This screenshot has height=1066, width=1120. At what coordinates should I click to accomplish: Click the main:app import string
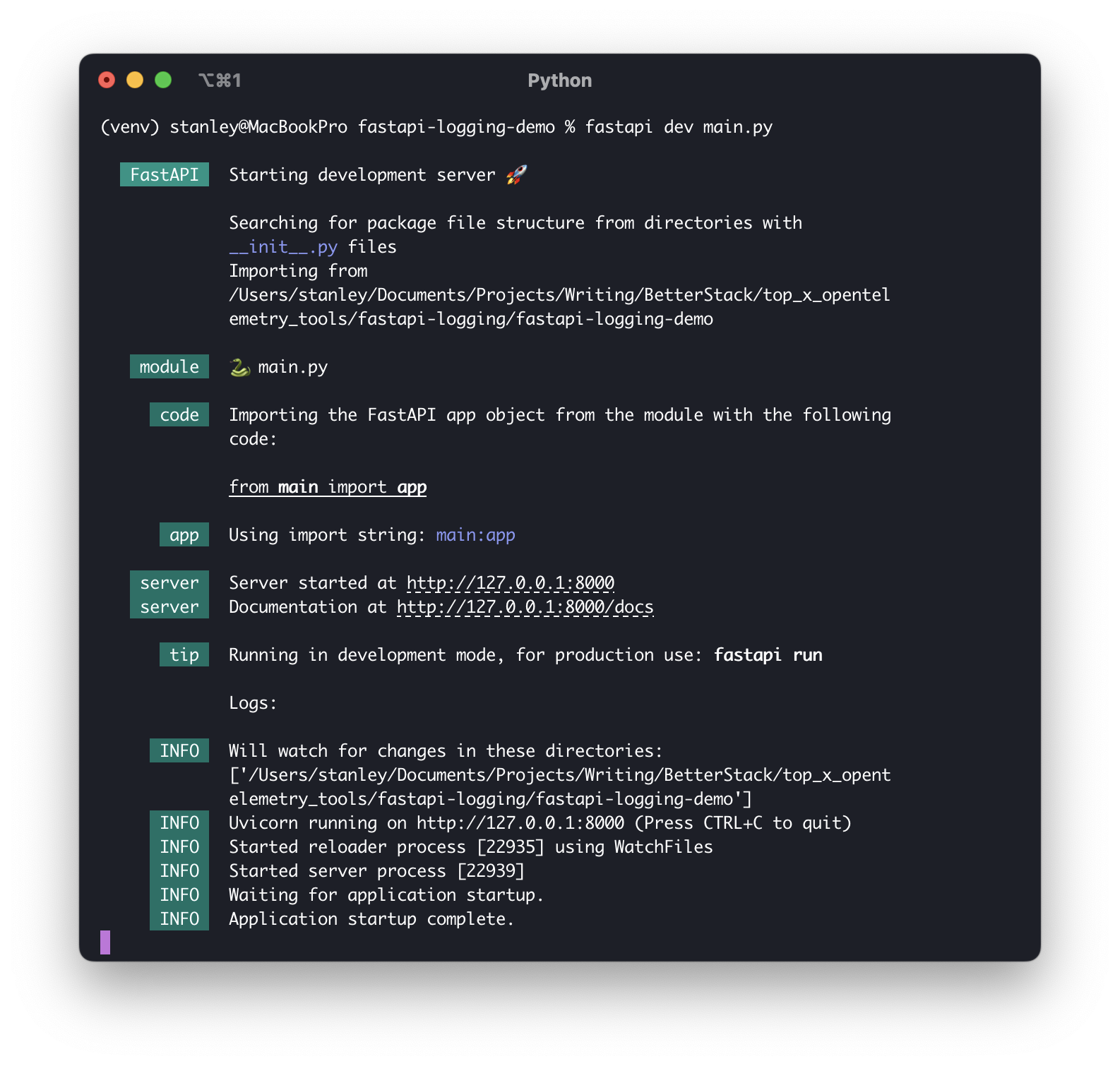coord(476,535)
